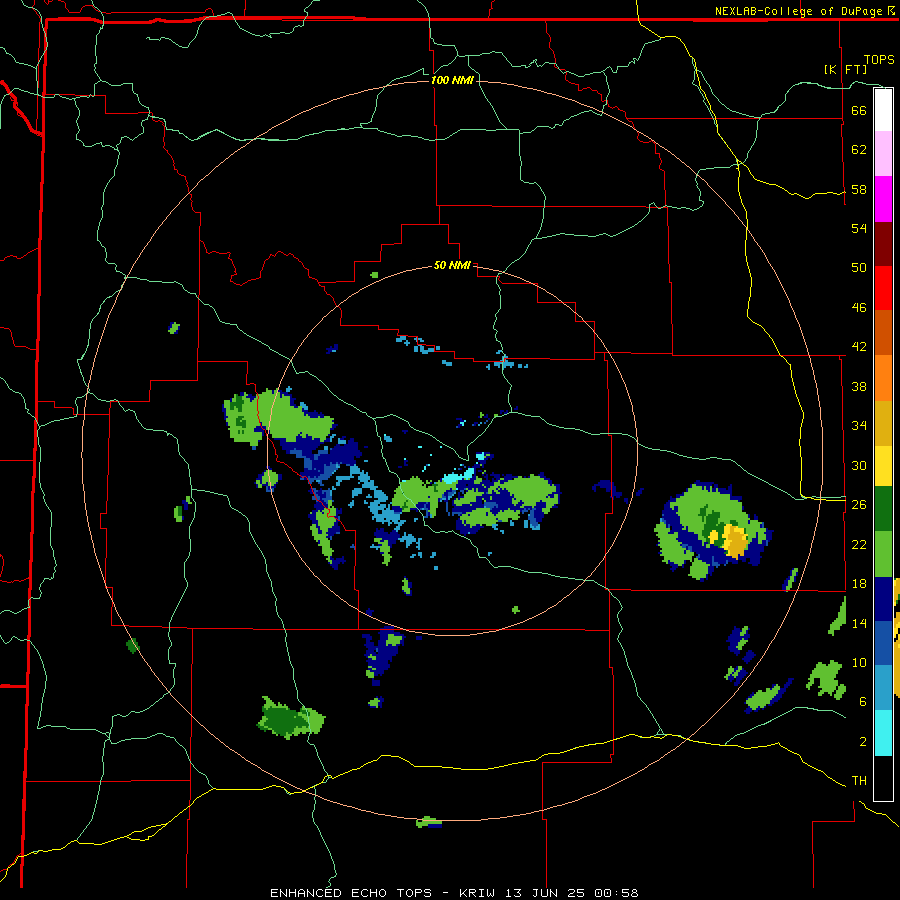Click the medium blue legend swatch near 10

[x=883, y=643]
